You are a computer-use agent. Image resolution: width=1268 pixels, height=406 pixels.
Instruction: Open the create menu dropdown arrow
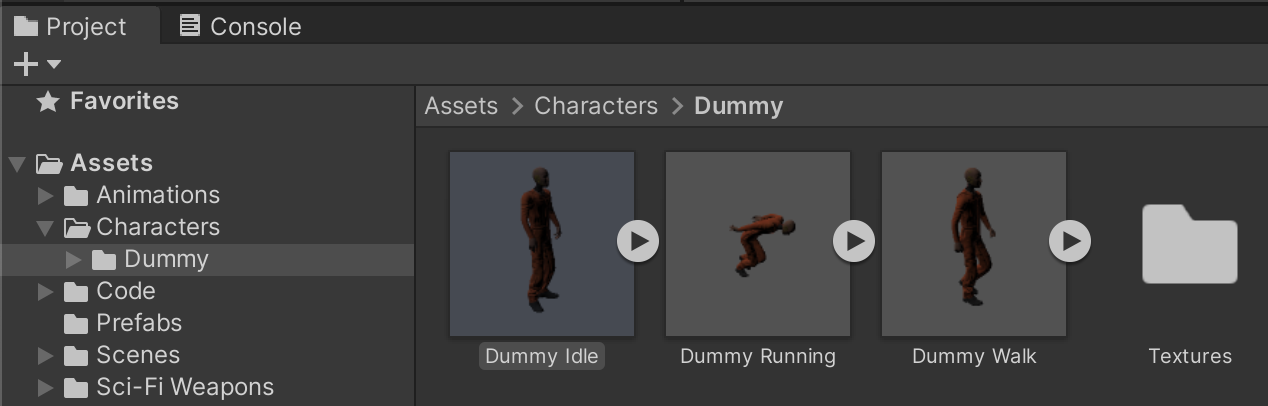tap(54, 65)
